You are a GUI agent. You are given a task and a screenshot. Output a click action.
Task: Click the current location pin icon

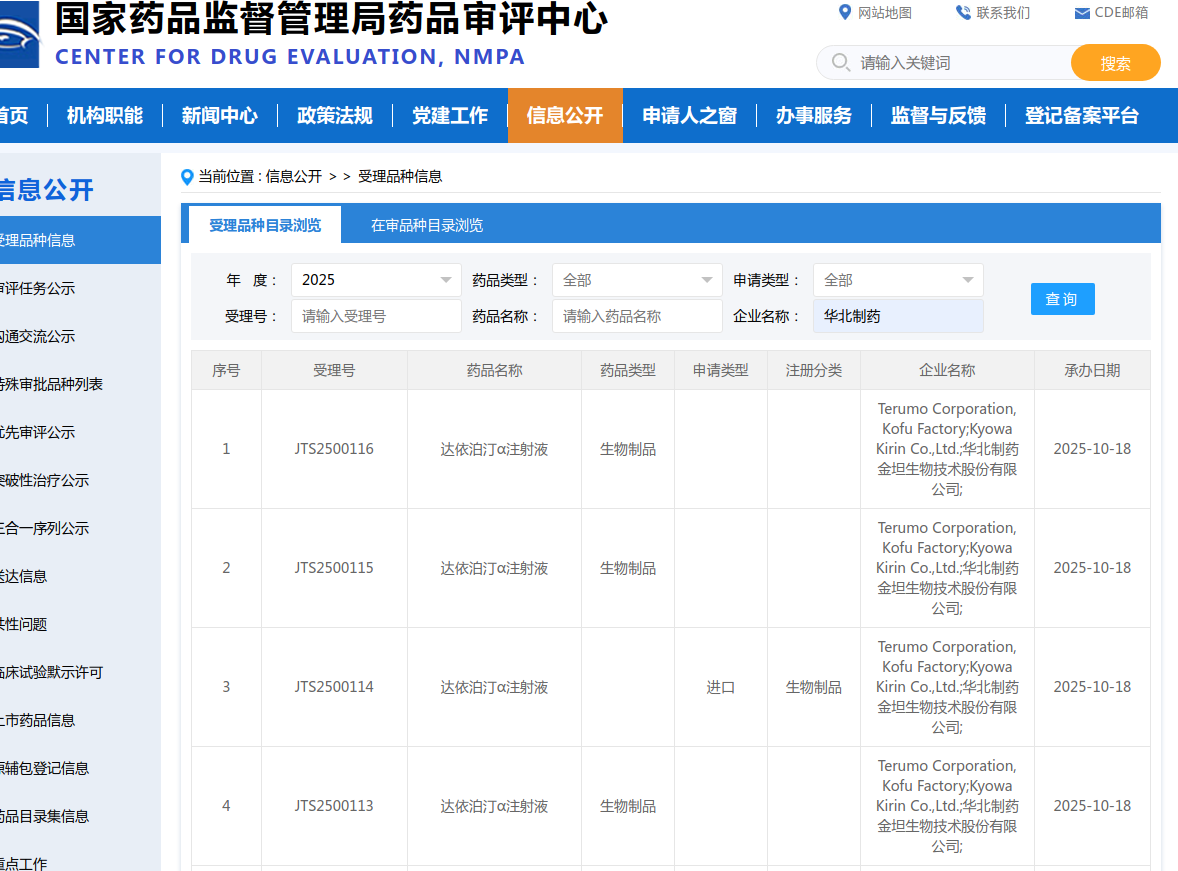coord(187,177)
